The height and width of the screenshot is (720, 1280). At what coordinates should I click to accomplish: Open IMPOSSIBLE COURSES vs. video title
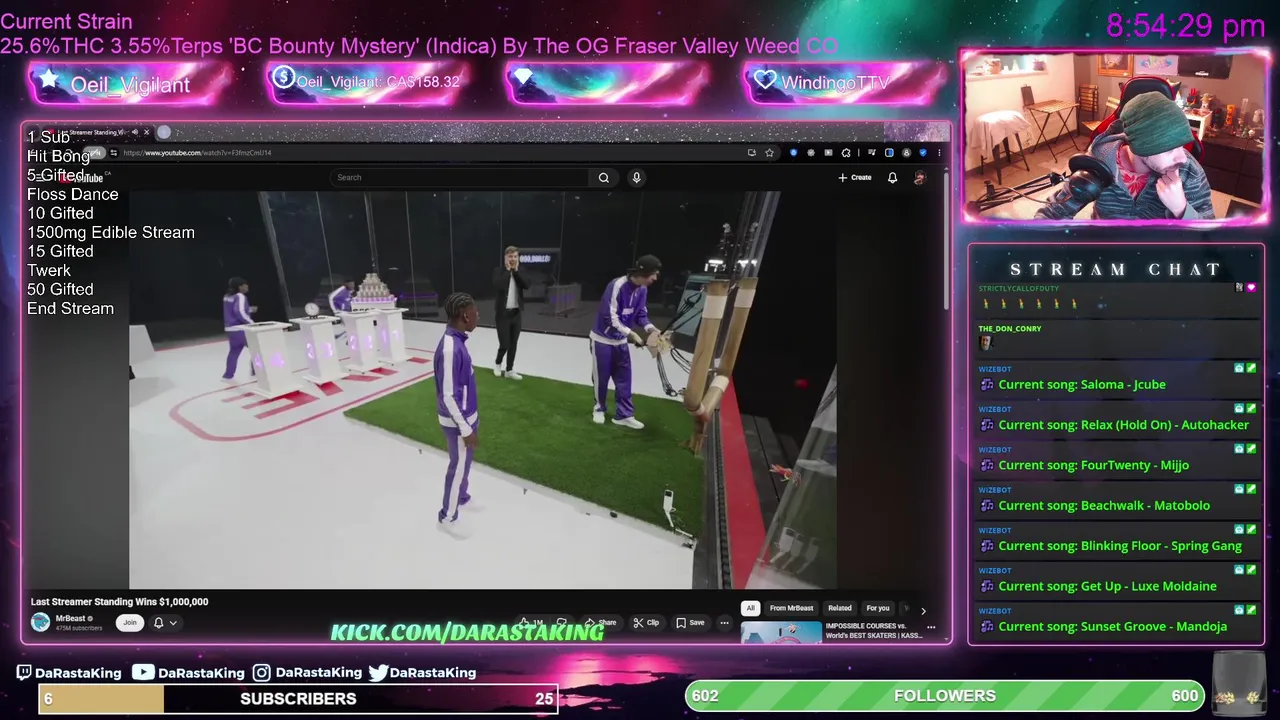(874, 631)
